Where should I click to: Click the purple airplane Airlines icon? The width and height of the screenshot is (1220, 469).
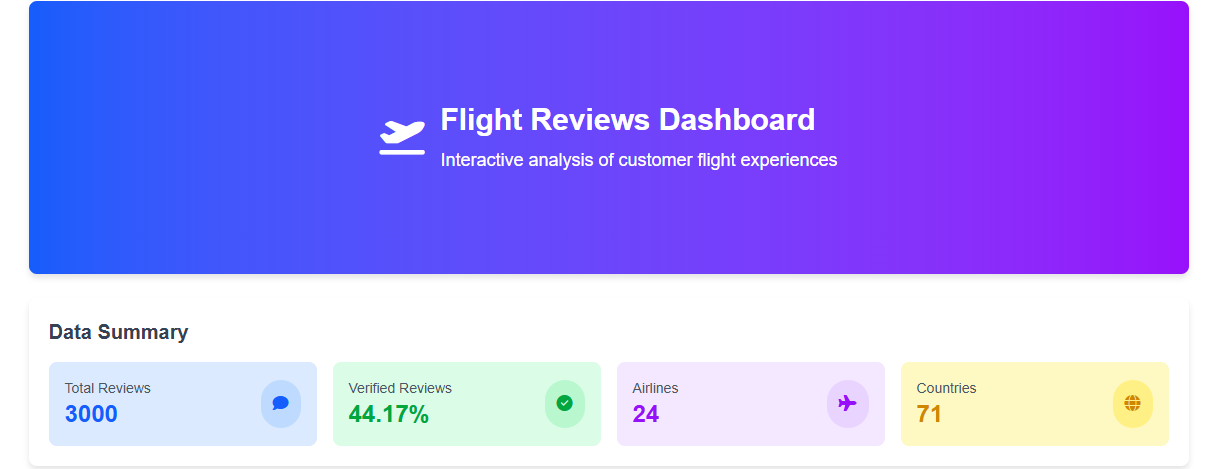848,403
